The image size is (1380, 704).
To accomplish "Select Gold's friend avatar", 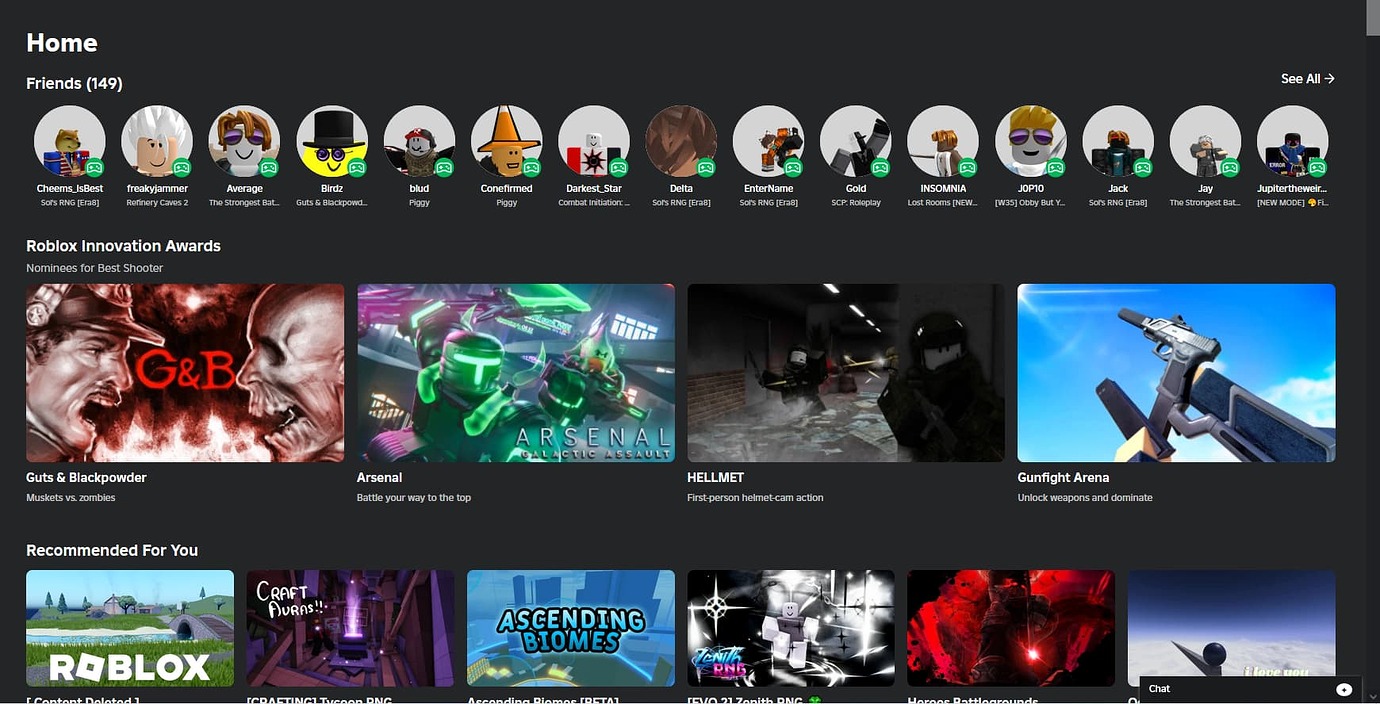I will 856,141.
